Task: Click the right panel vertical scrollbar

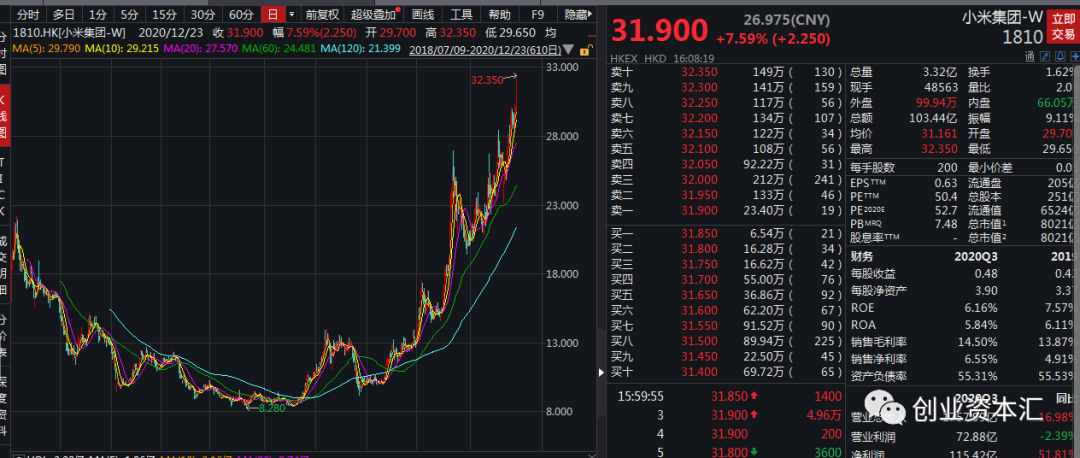Action: pyautogui.click(x=1076, y=262)
